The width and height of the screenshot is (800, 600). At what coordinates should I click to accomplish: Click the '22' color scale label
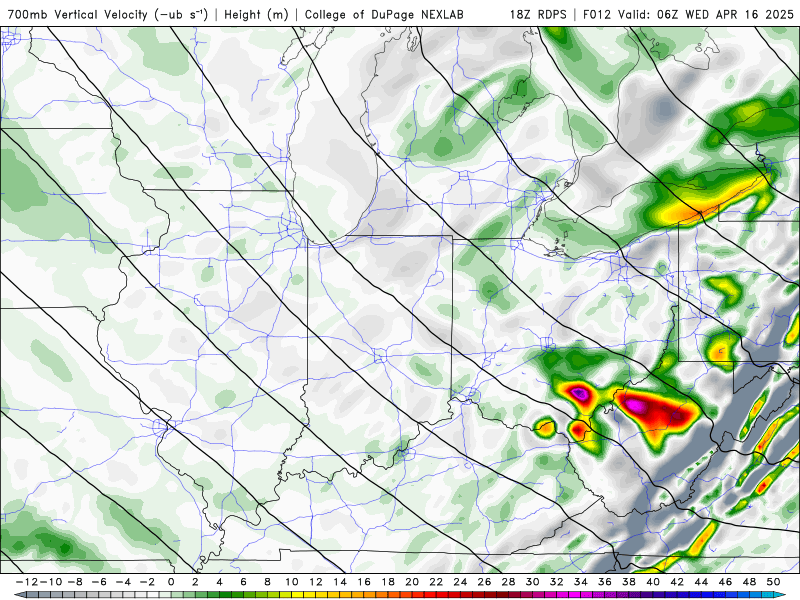pos(436,582)
